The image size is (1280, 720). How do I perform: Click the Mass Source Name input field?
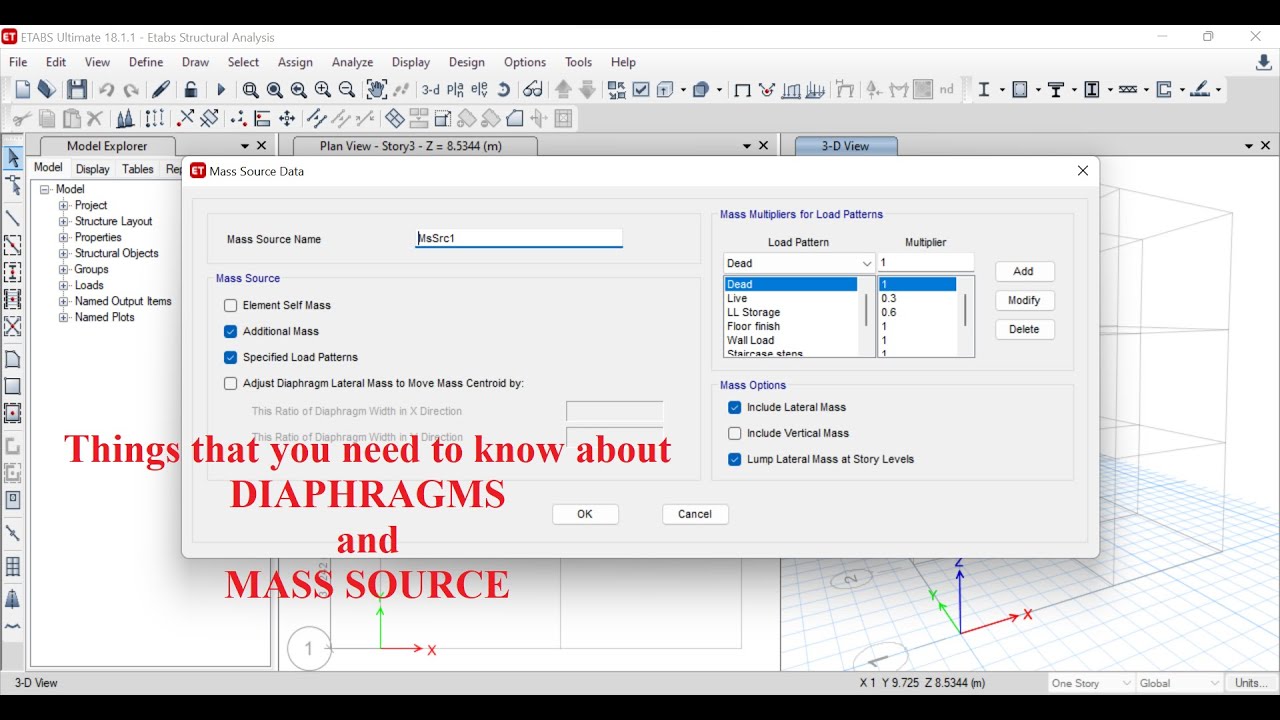click(519, 239)
